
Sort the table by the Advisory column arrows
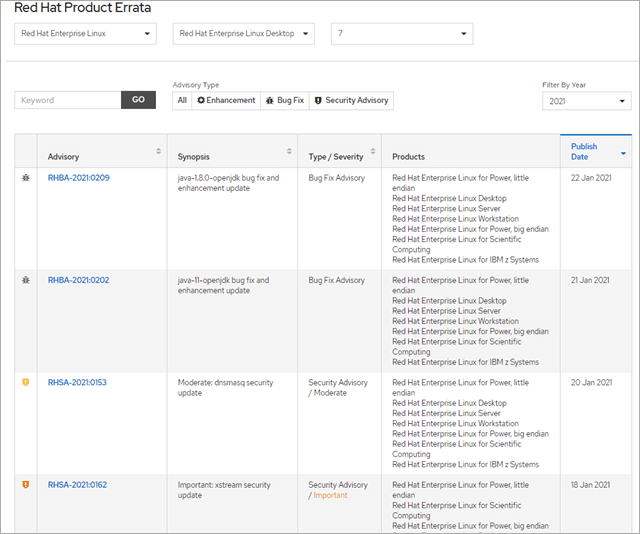click(x=158, y=151)
